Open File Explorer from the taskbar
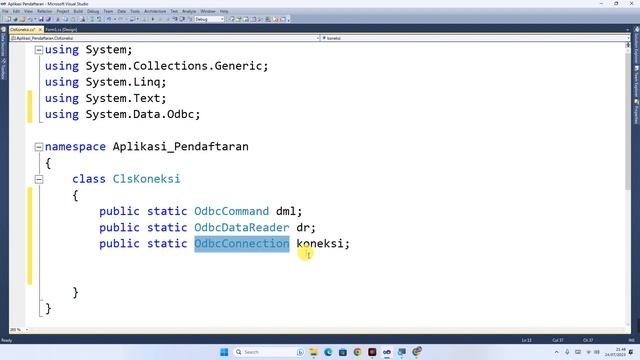This screenshot has height=360, width=640. click(313, 352)
